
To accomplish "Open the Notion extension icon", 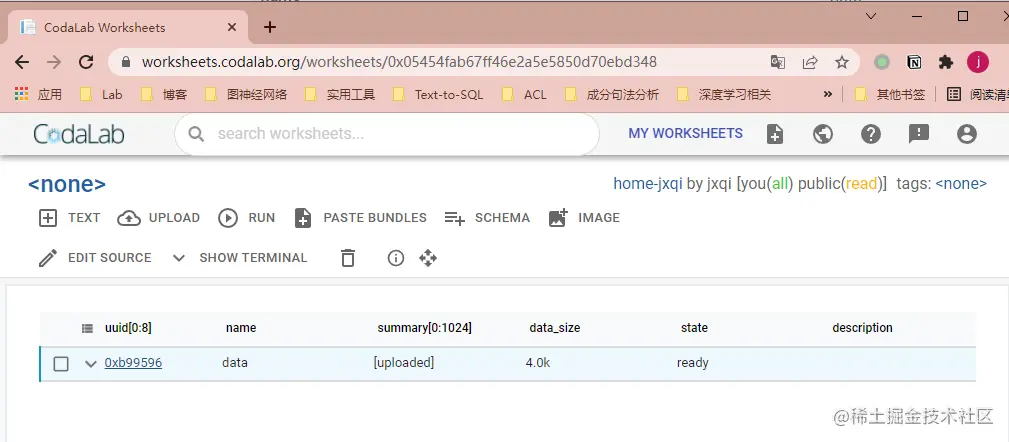I will tap(914, 62).
